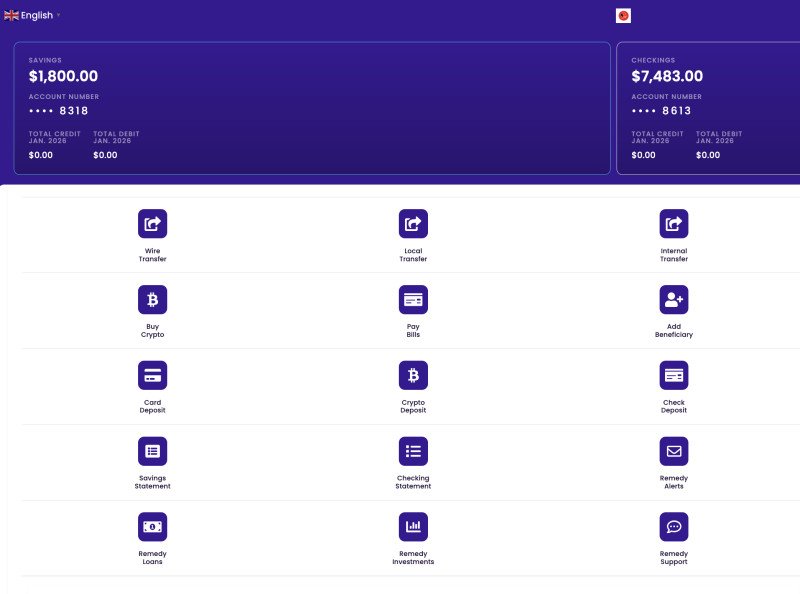Image resolution: width=800 pixels, height=594 pixels.
Task: Click the Add Beneficiary icon
Action: (674, 300)
